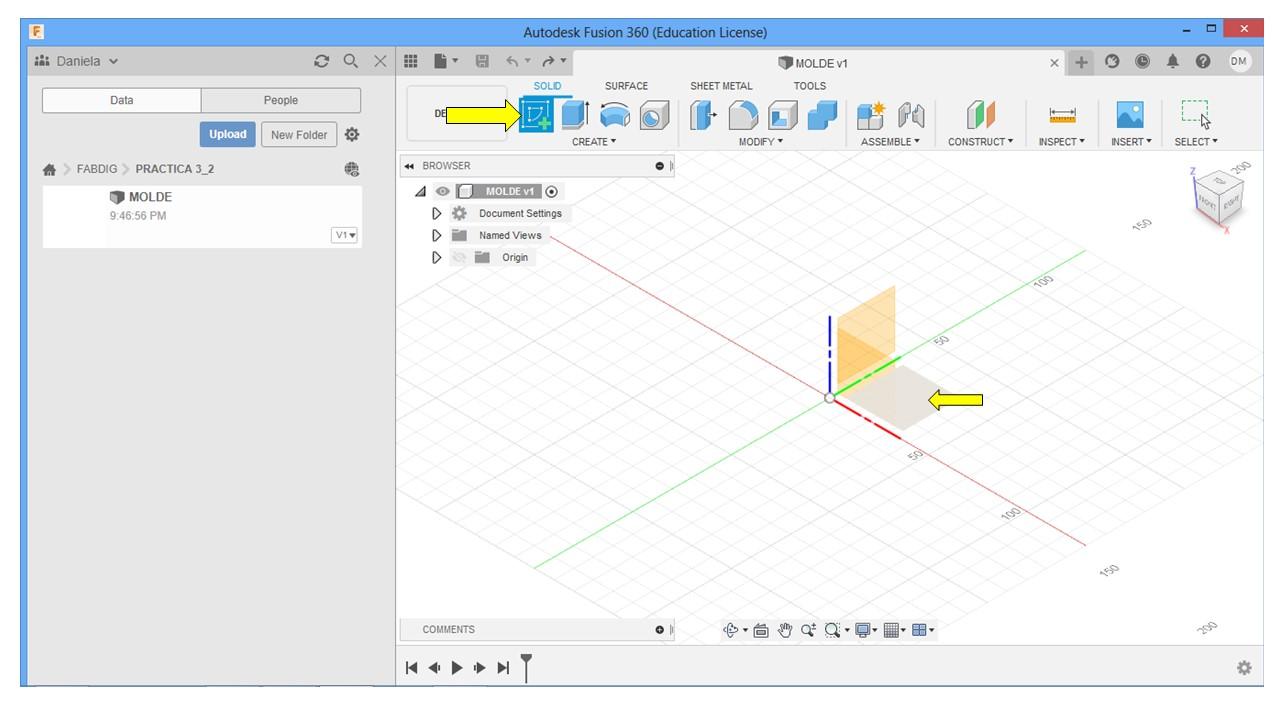This screenshot has width=1280, height=720.
Task: Click the data panel search icon
Action: [x=351, y=61]
